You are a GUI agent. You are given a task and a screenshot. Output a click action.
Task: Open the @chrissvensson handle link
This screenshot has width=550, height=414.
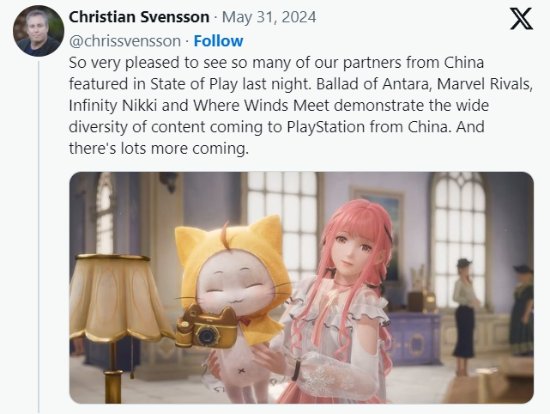tap(125, 41)
